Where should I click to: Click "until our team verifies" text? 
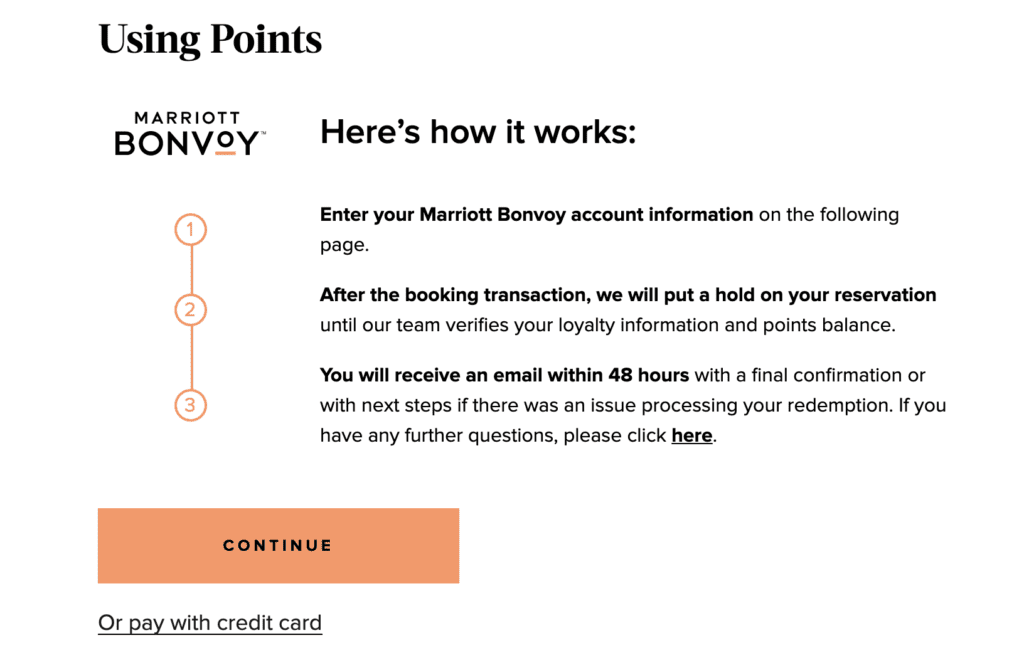click(422, 325)
